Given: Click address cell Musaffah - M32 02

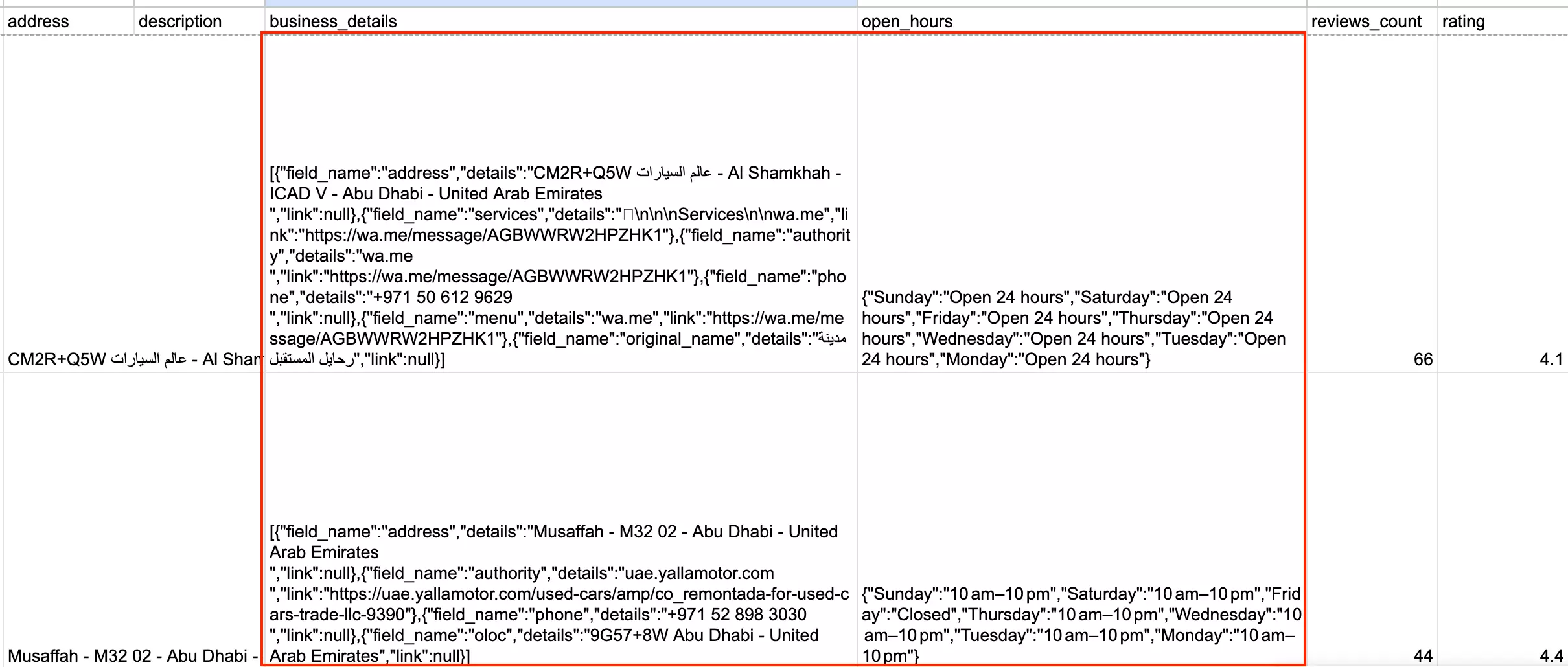Looking at the screenshot, I should click(68, 520).
